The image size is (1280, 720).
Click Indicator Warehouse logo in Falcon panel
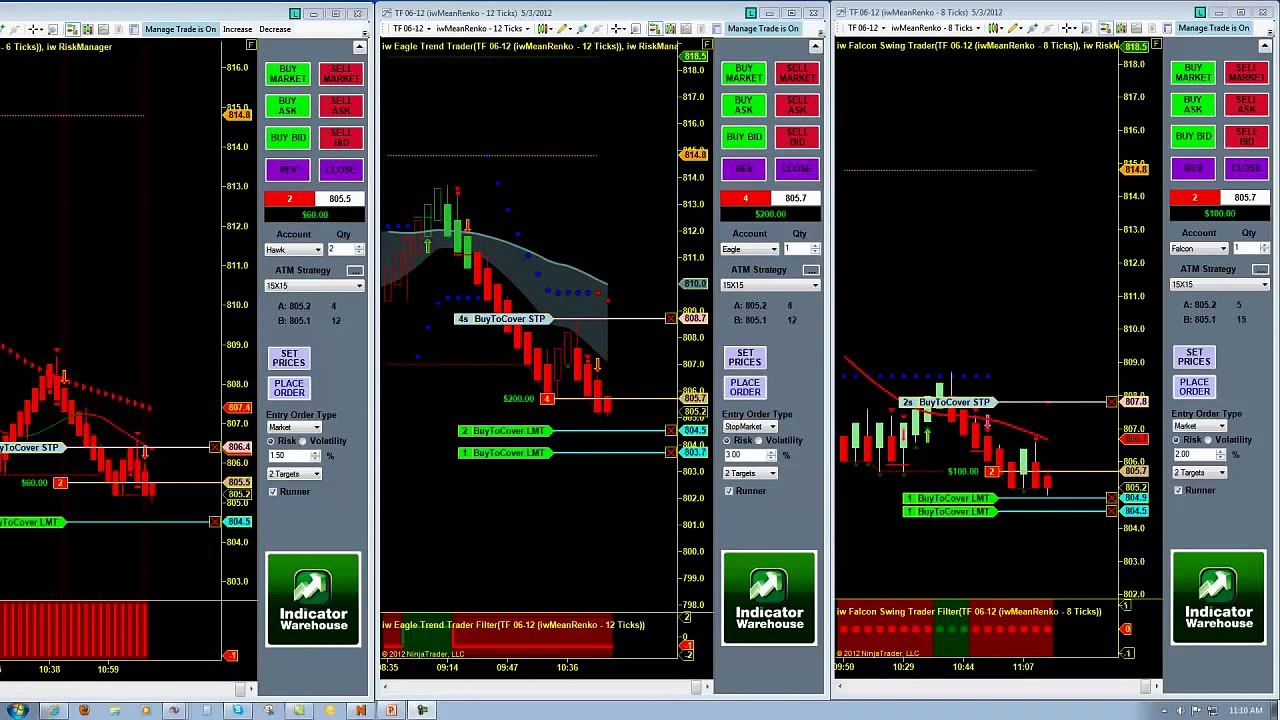[x=1218, y=598]
